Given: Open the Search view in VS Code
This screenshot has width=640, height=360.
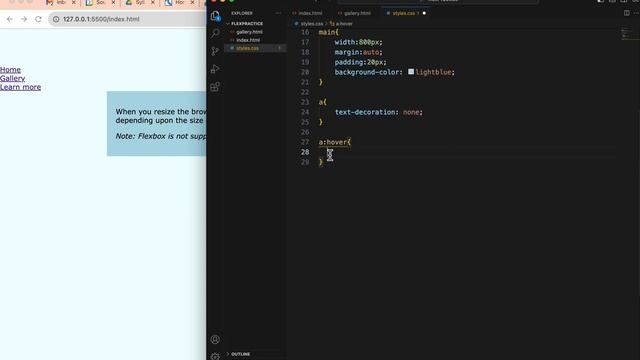Looking at the screenshot, I should tap(215, 33).
